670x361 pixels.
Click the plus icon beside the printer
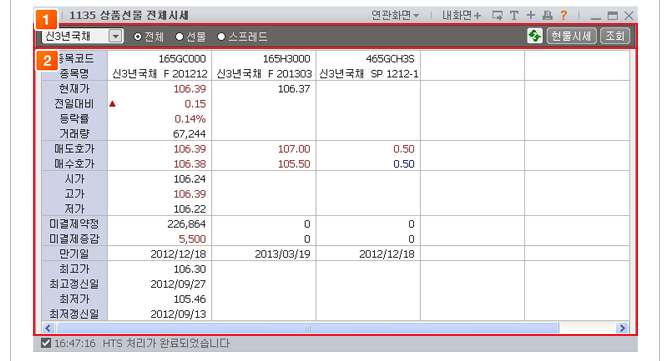[531, 15]
